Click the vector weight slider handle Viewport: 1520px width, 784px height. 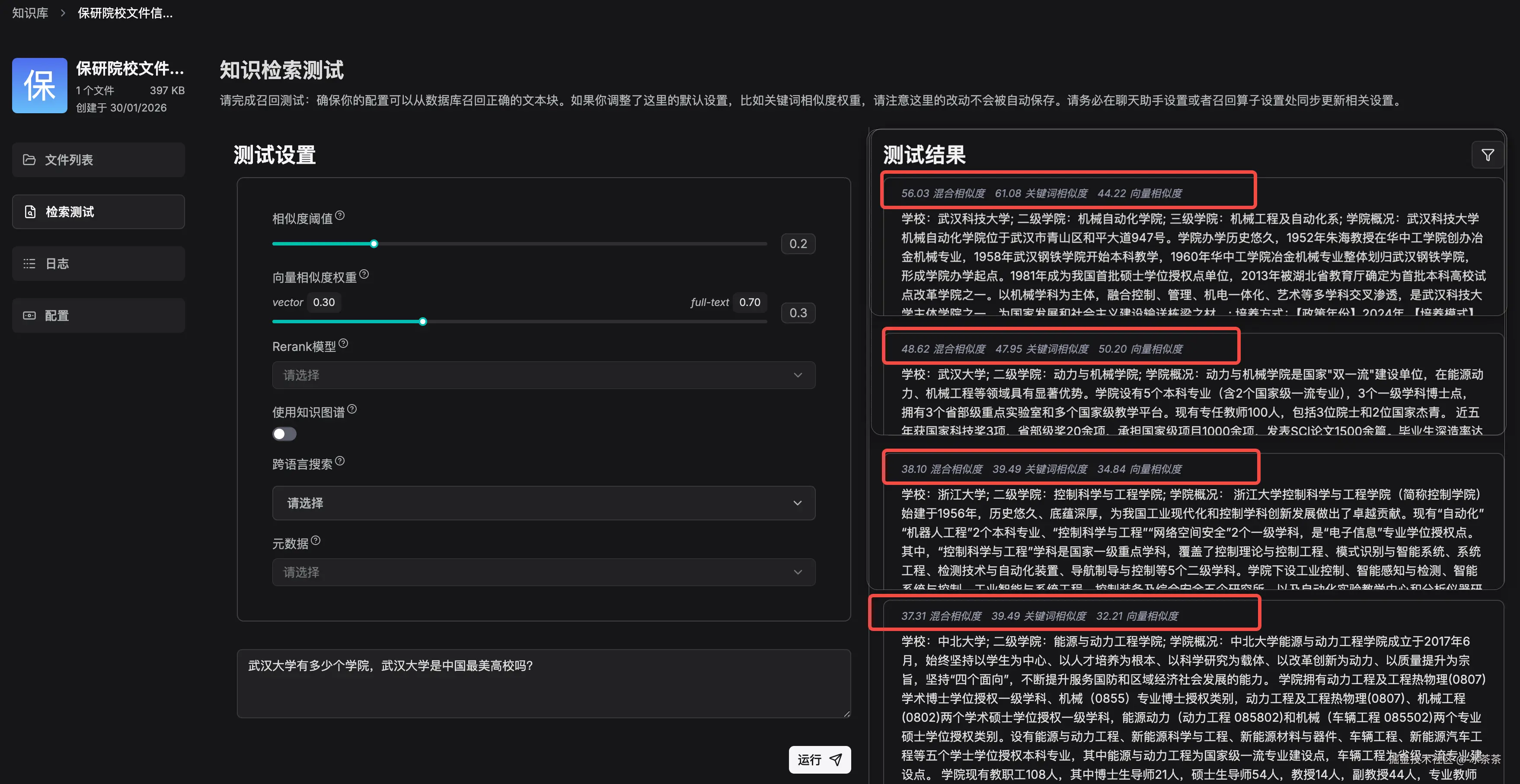coord(422,322)
